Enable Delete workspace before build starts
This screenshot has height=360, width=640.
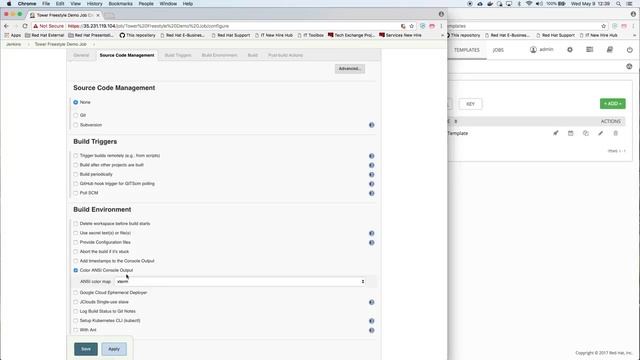coord(76,224)
